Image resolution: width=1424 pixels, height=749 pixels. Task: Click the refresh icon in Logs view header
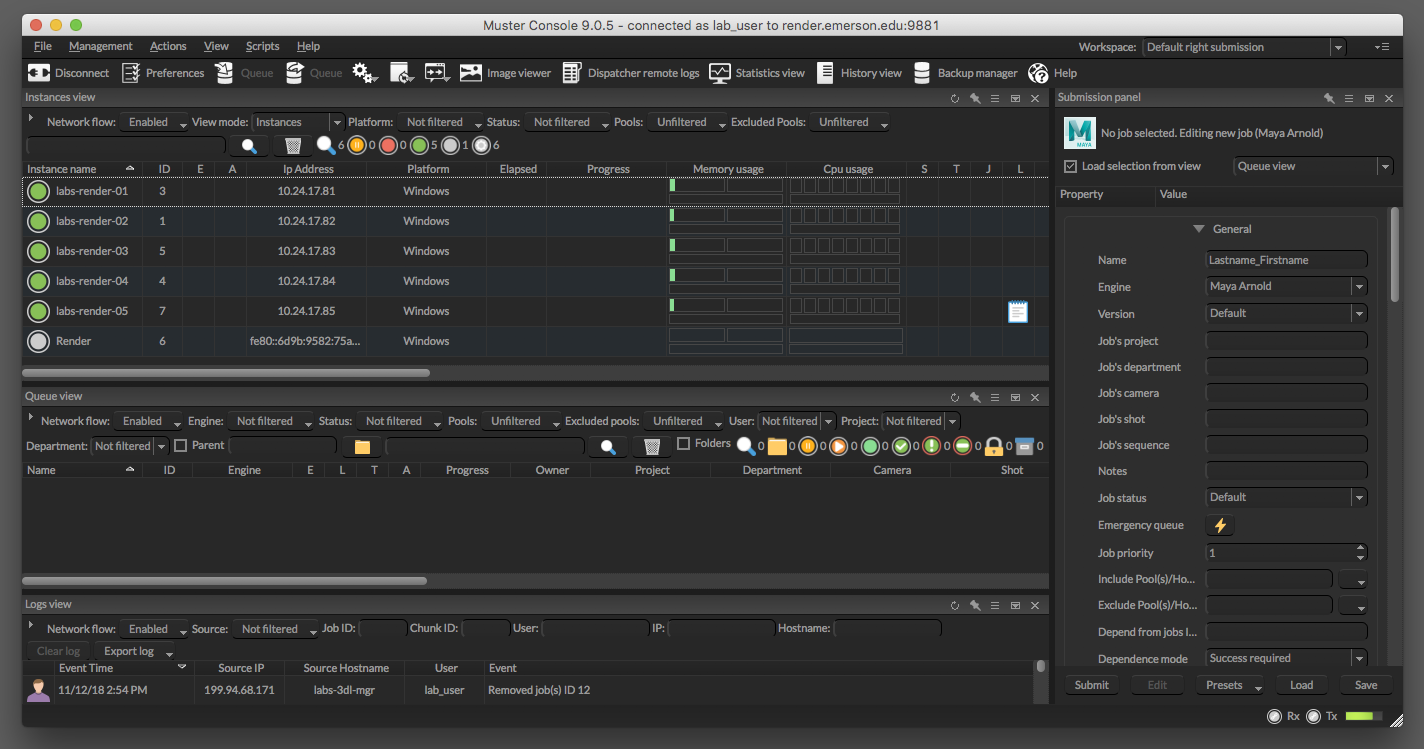954,605
